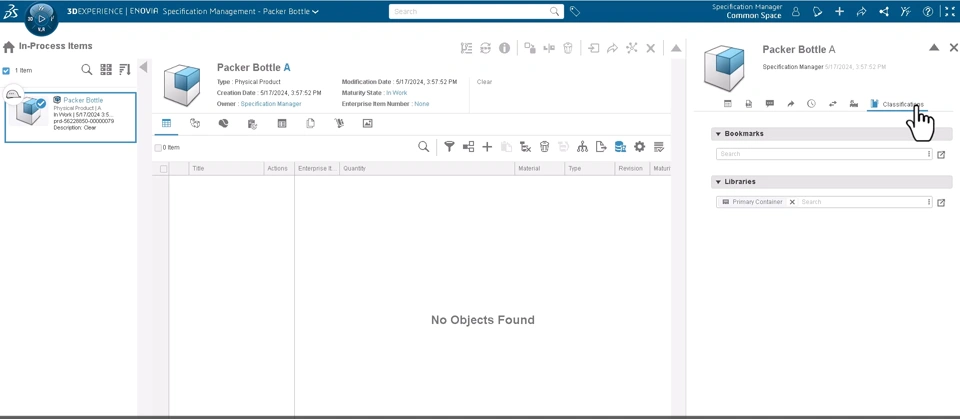Open the notifications megaphone icon
The image size is (960, 419).
pyautogui.click(x=817, y=11)
